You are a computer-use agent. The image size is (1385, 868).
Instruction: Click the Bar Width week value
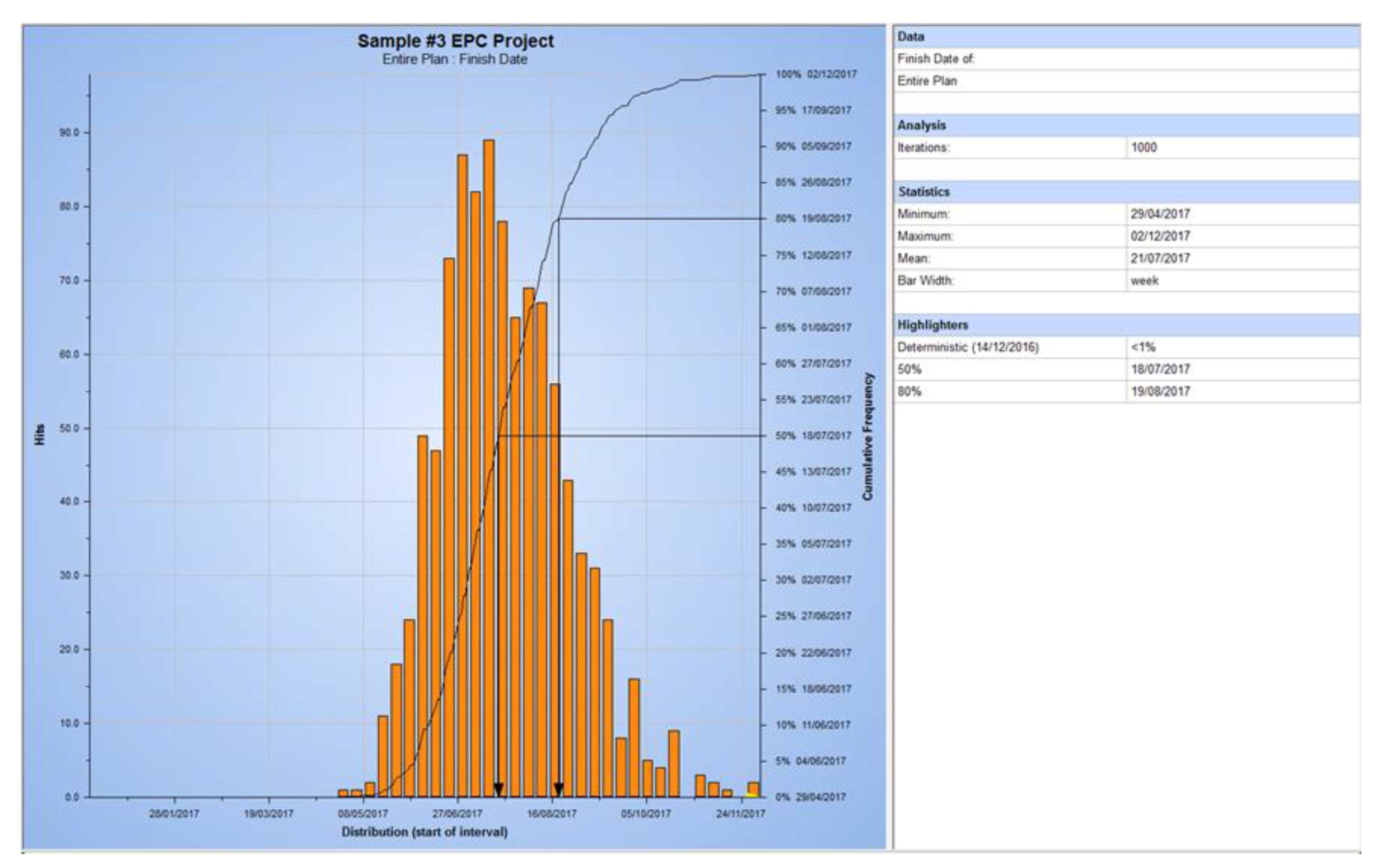pyautogui.click(x=1144, y=281)
